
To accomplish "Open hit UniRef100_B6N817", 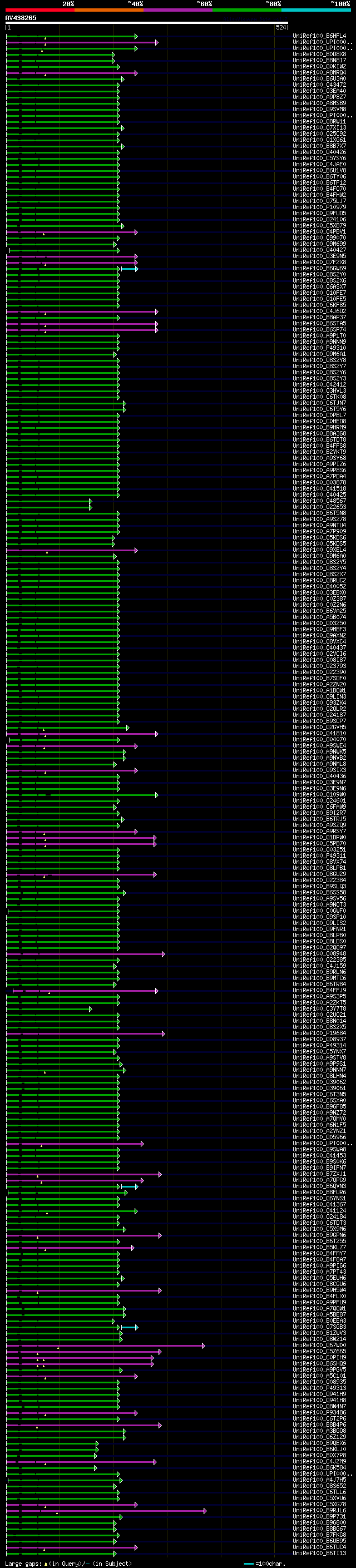I will [319, 60].
